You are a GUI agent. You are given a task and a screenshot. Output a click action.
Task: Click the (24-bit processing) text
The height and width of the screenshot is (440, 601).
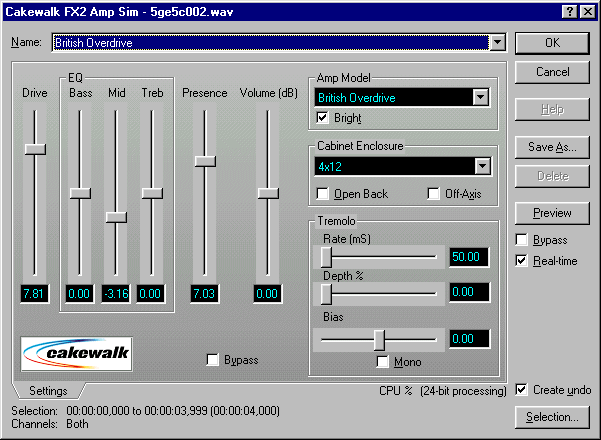[463, 391]
